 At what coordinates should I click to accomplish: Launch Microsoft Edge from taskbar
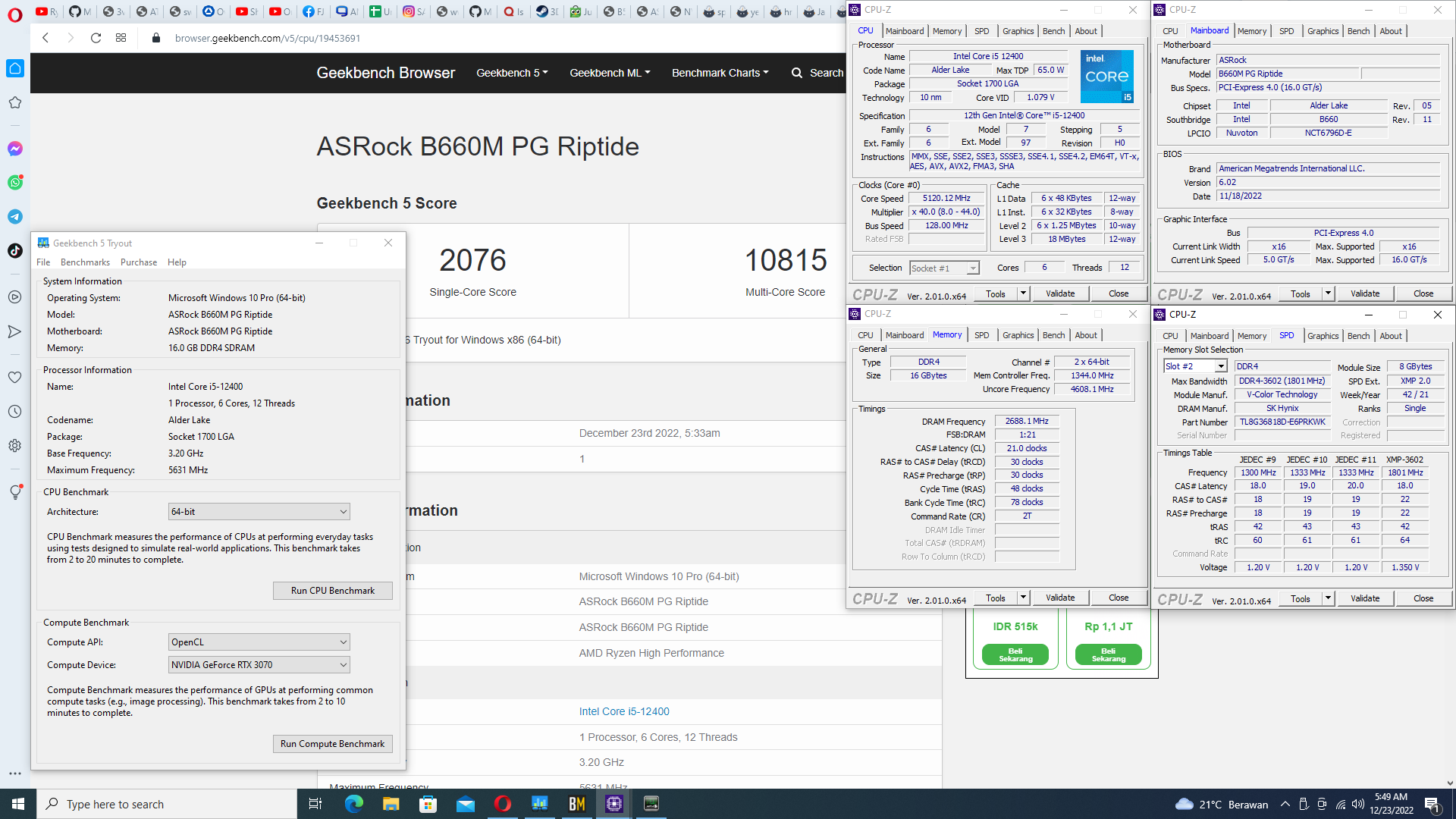click(x=353, y=804)
